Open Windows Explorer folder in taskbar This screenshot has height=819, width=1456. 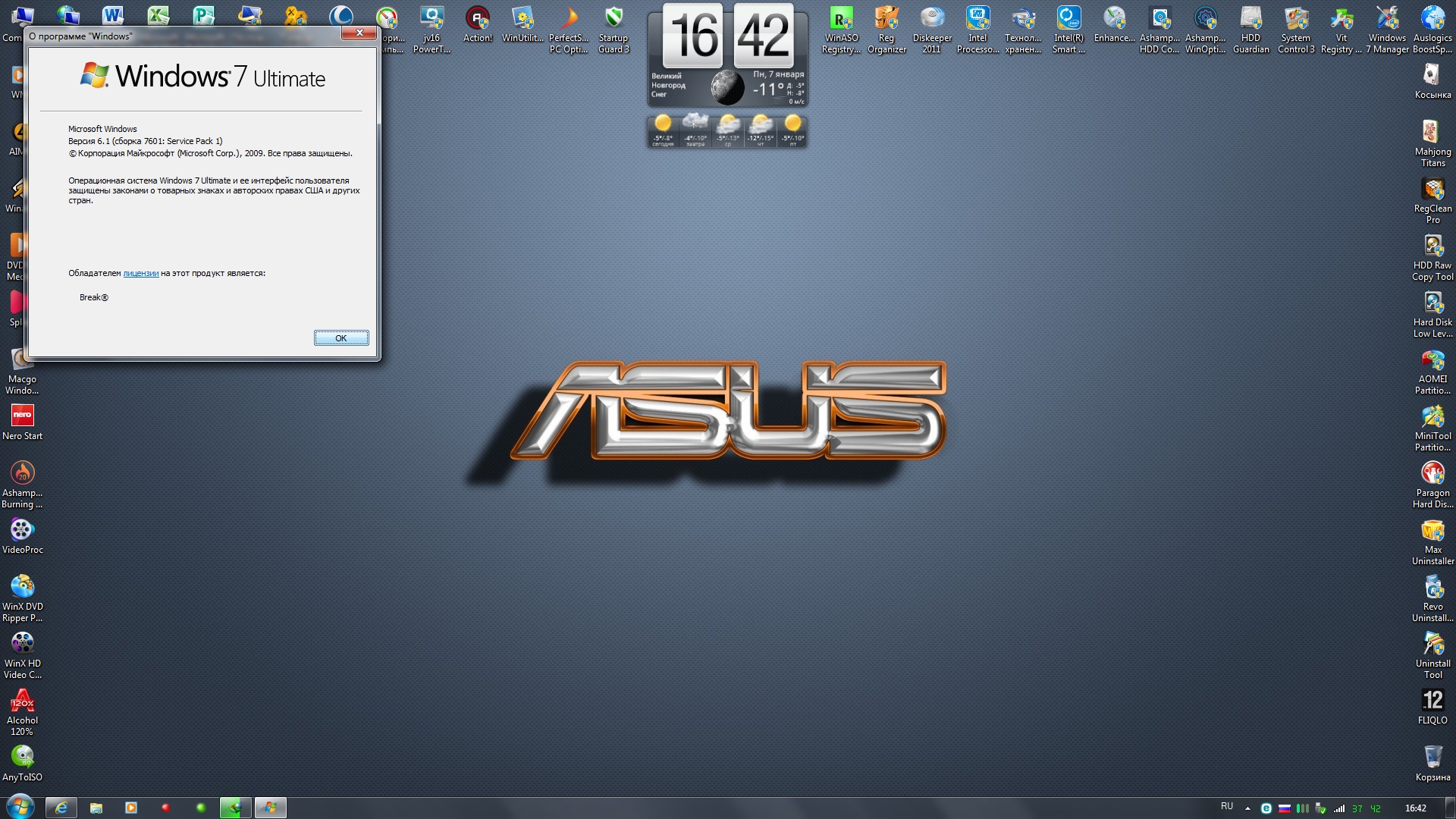tap(96, 808)
